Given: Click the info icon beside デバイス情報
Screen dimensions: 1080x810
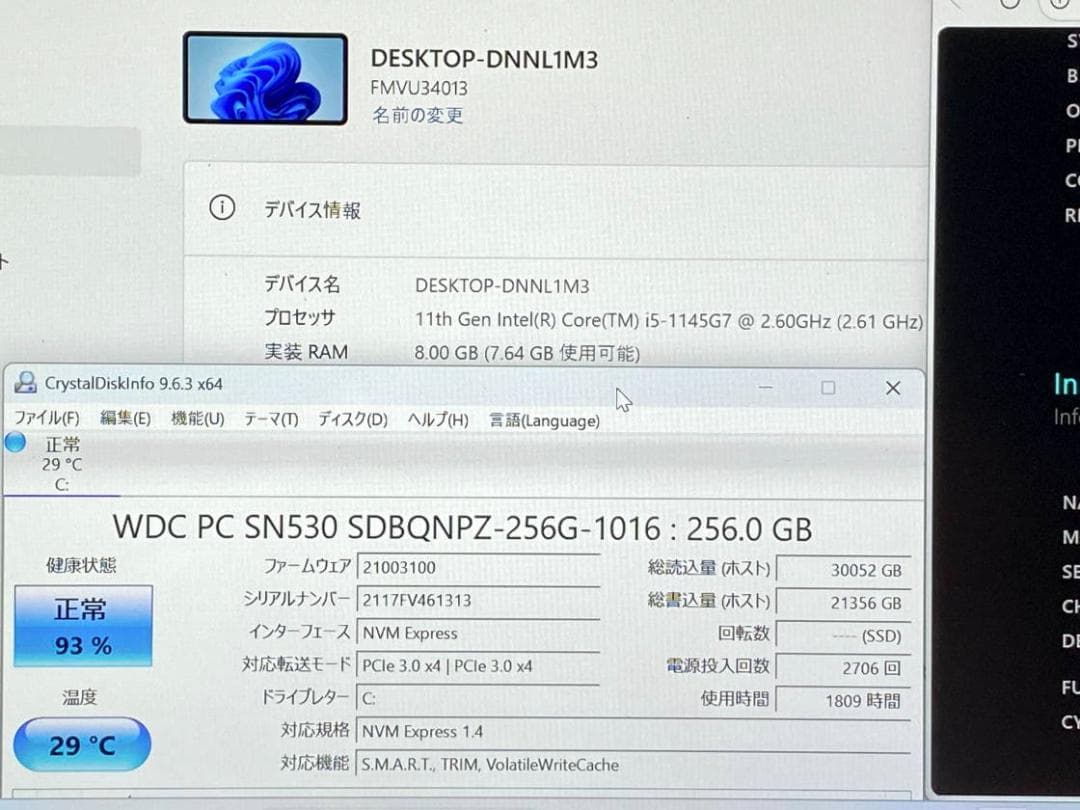Looking at the screenshot, I should coord(222,210).
